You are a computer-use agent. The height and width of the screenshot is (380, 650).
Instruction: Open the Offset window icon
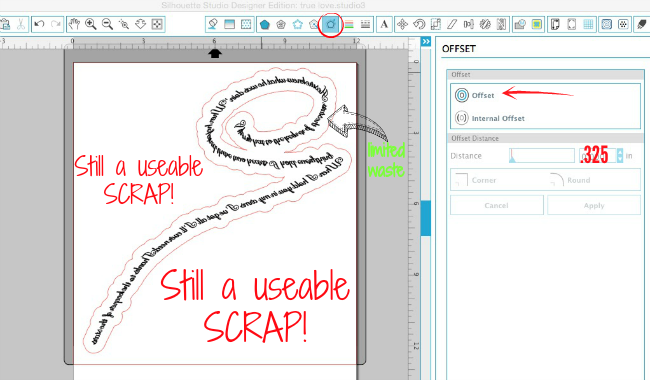point(331,24)
